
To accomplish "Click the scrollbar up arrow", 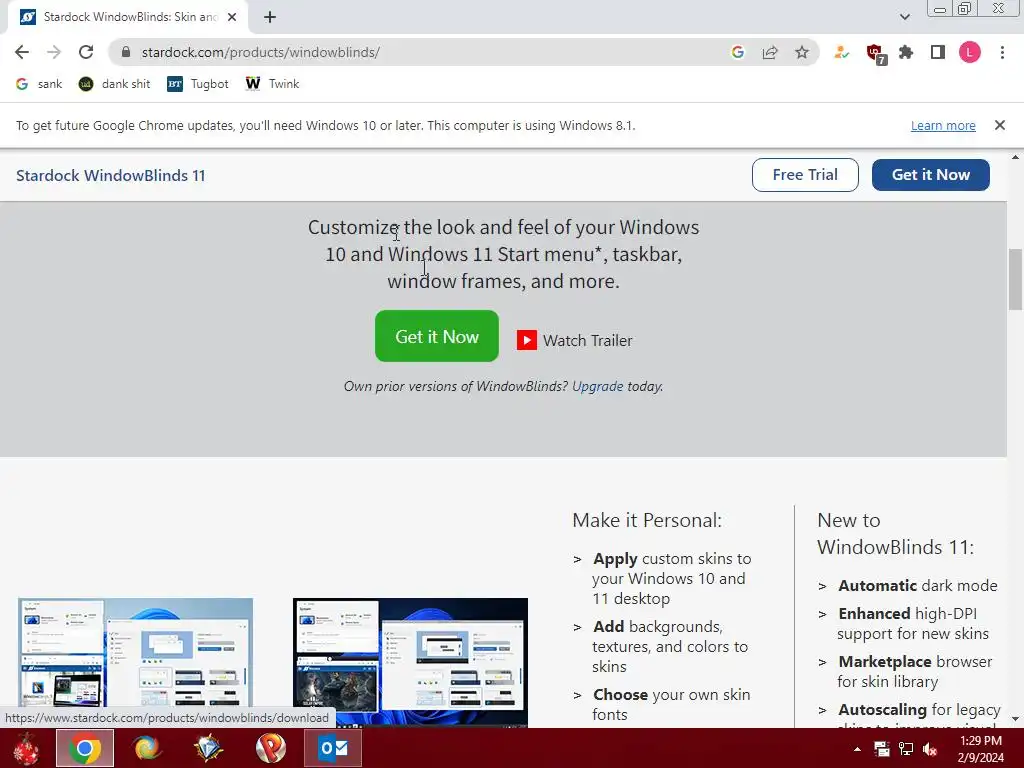I will pos(1016,157).
